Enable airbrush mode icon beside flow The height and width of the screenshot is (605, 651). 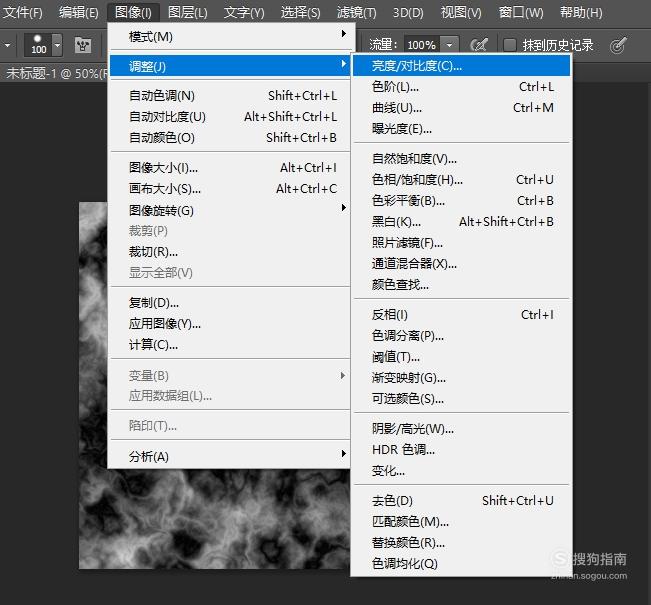[x=479, y=44]
